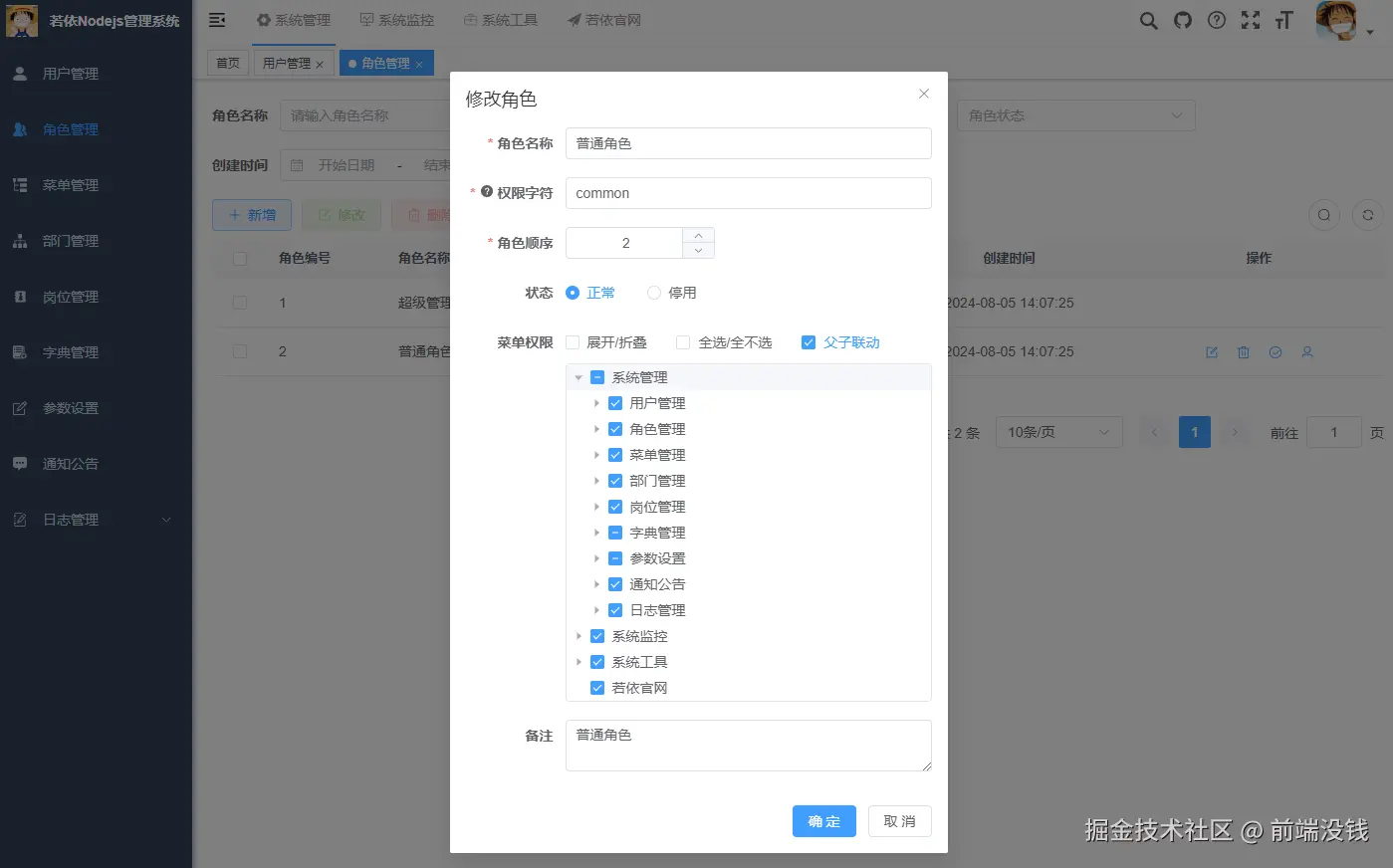
Task: Switch to the 首页 tab
Action: (228, 63)
